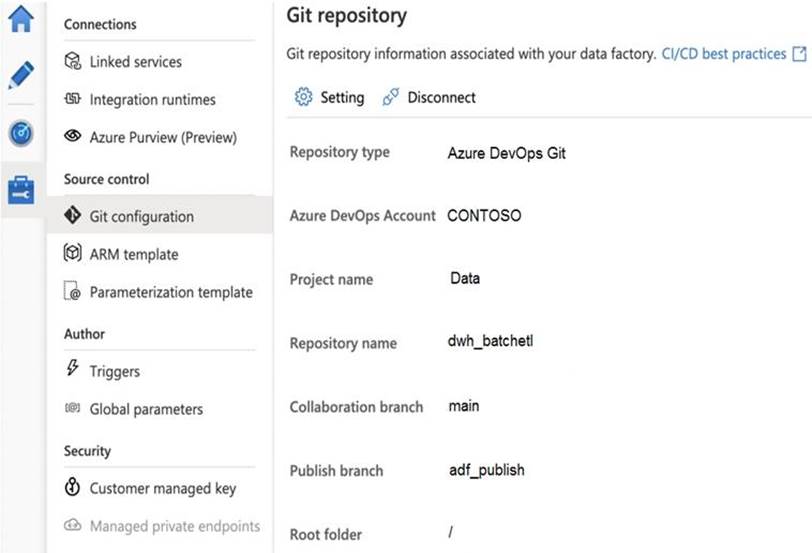Open the Monitor gauge icon
This screenshot has width=812, height=553.
coord(21,133)
